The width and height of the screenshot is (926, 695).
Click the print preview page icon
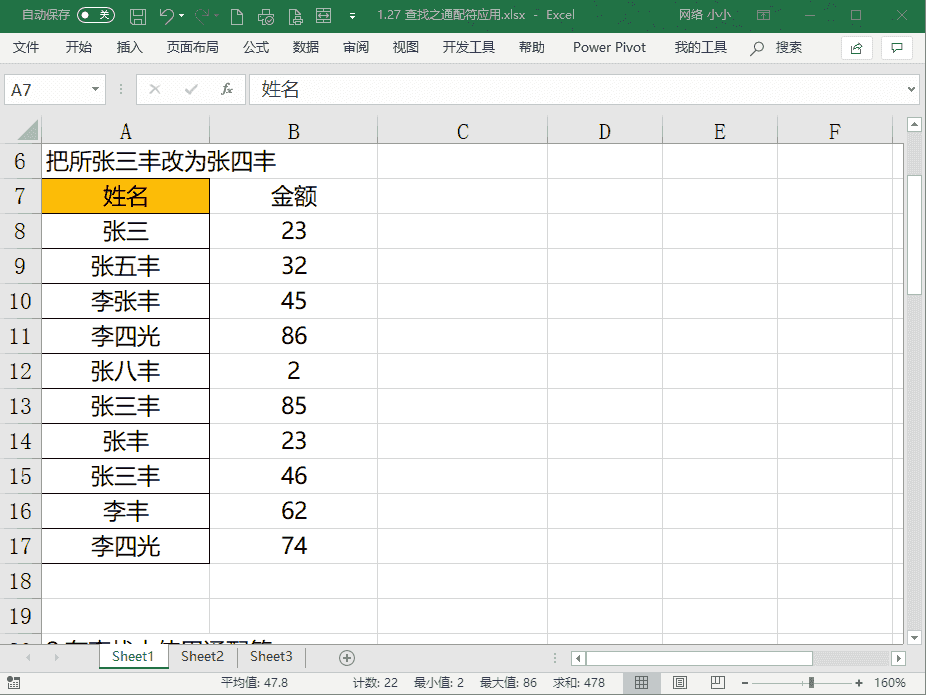point(295,16)
